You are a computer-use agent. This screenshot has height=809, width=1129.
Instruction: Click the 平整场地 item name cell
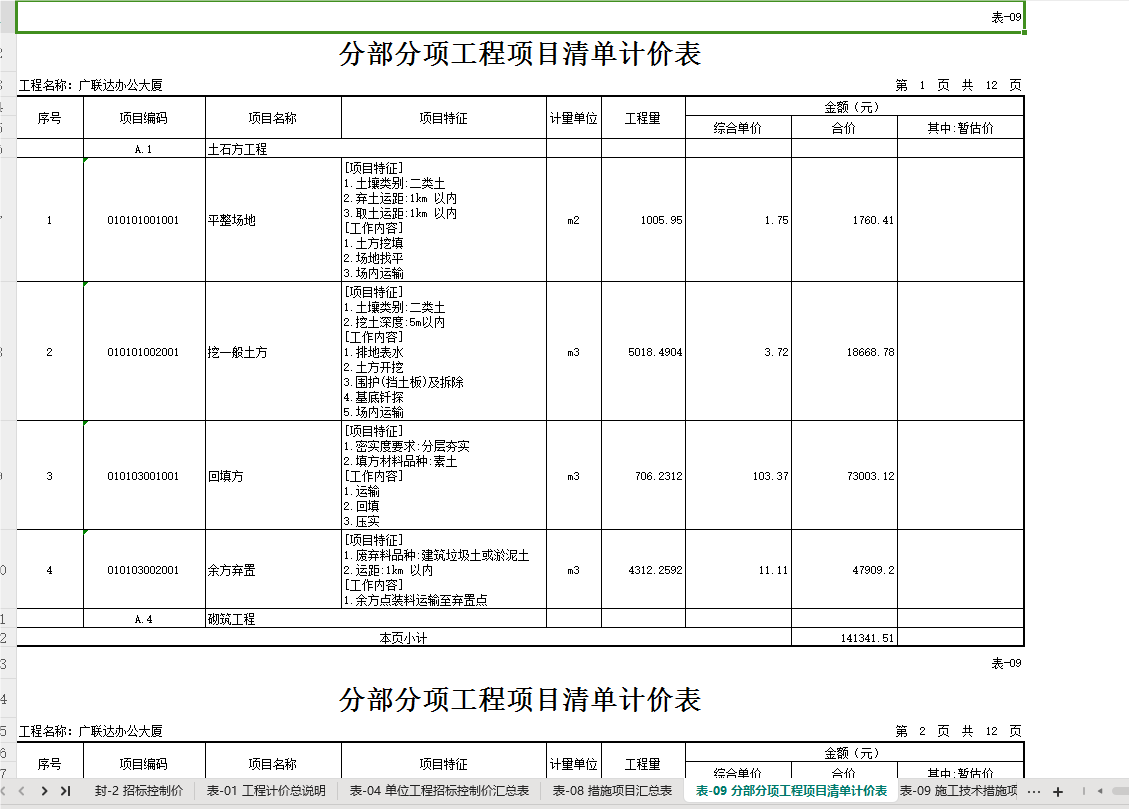pos(273,220)
